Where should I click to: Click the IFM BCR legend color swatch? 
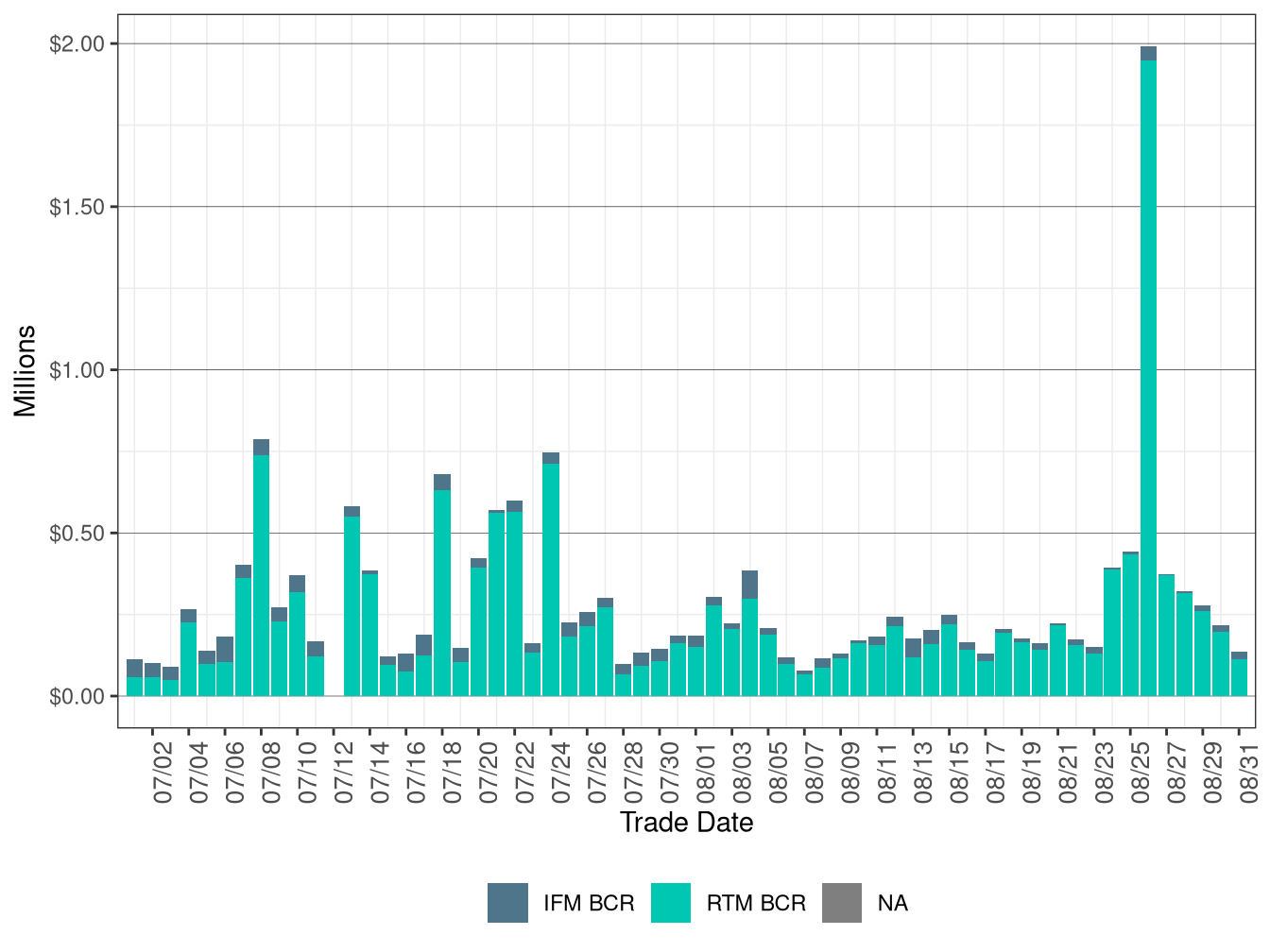pos(507,903)
